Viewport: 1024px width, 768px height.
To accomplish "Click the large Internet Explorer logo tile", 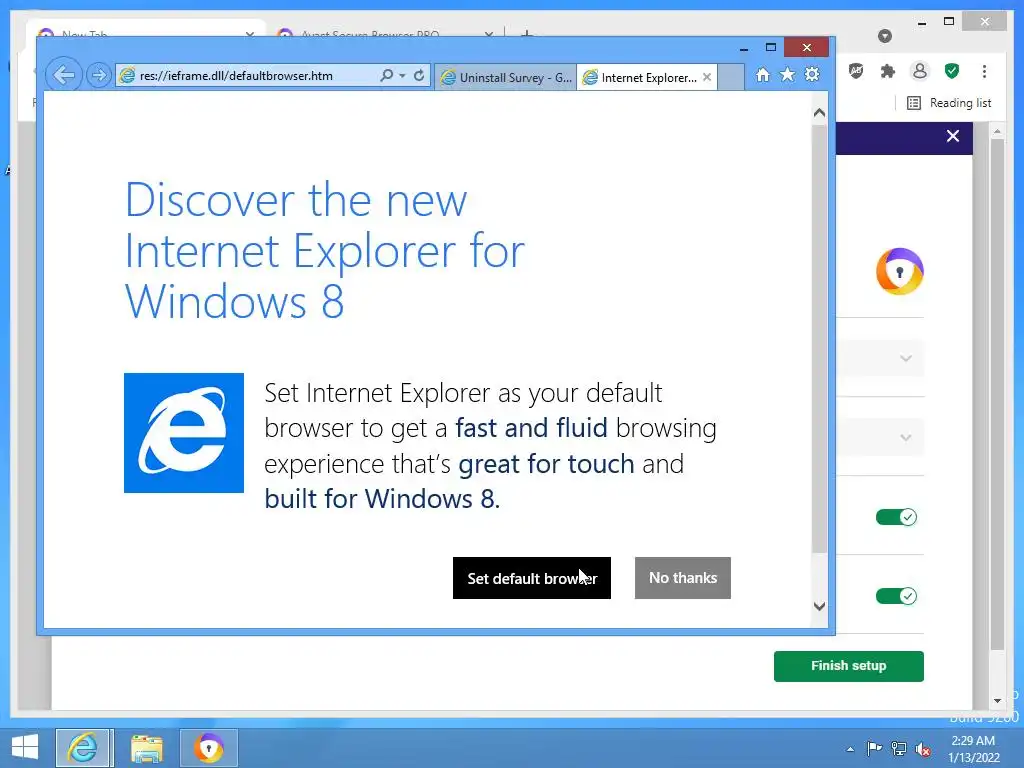I will point(184,433).
